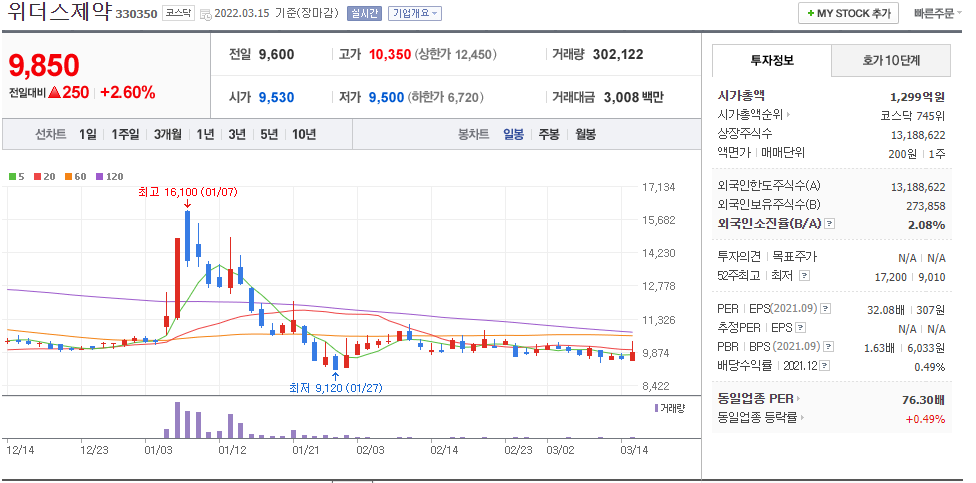Open the help icon after PER EPS(2021.09)
This screenshot has height=483, width=976.
825,309
